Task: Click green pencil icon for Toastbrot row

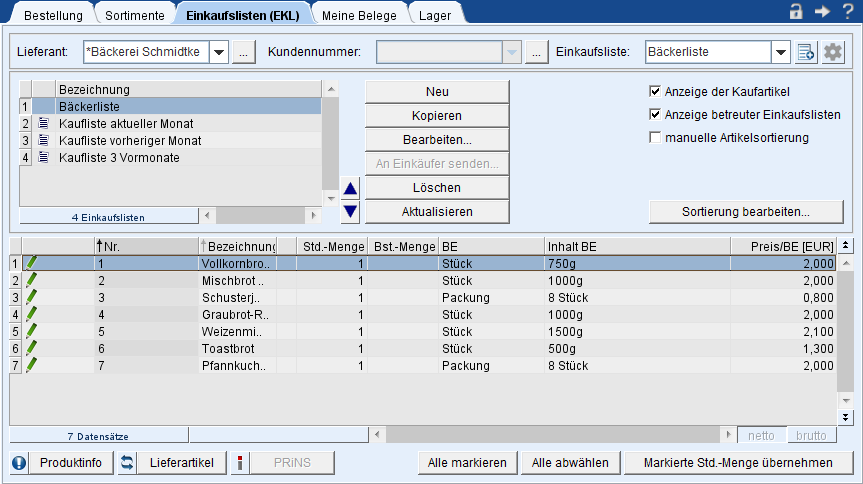Action: [x=31, y=349]
